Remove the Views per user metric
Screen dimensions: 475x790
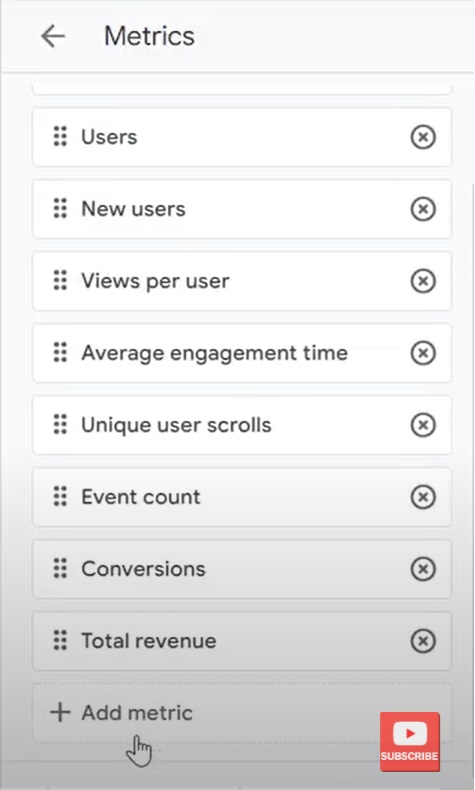(423, 281)
